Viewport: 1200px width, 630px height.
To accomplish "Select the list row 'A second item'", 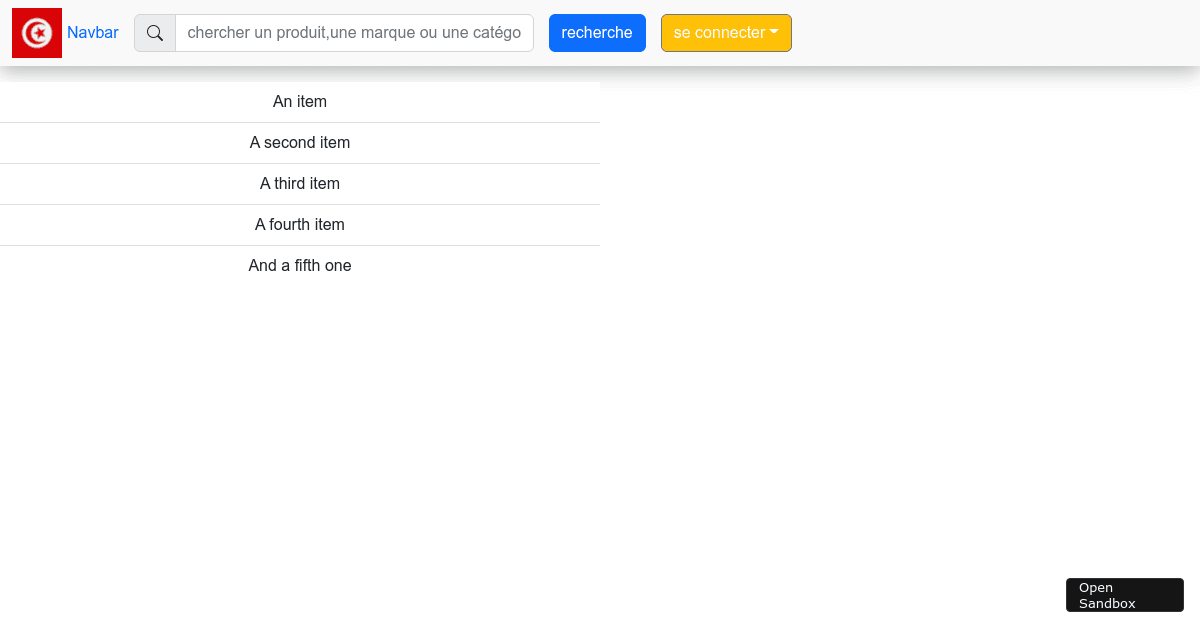I will (300, 143).
